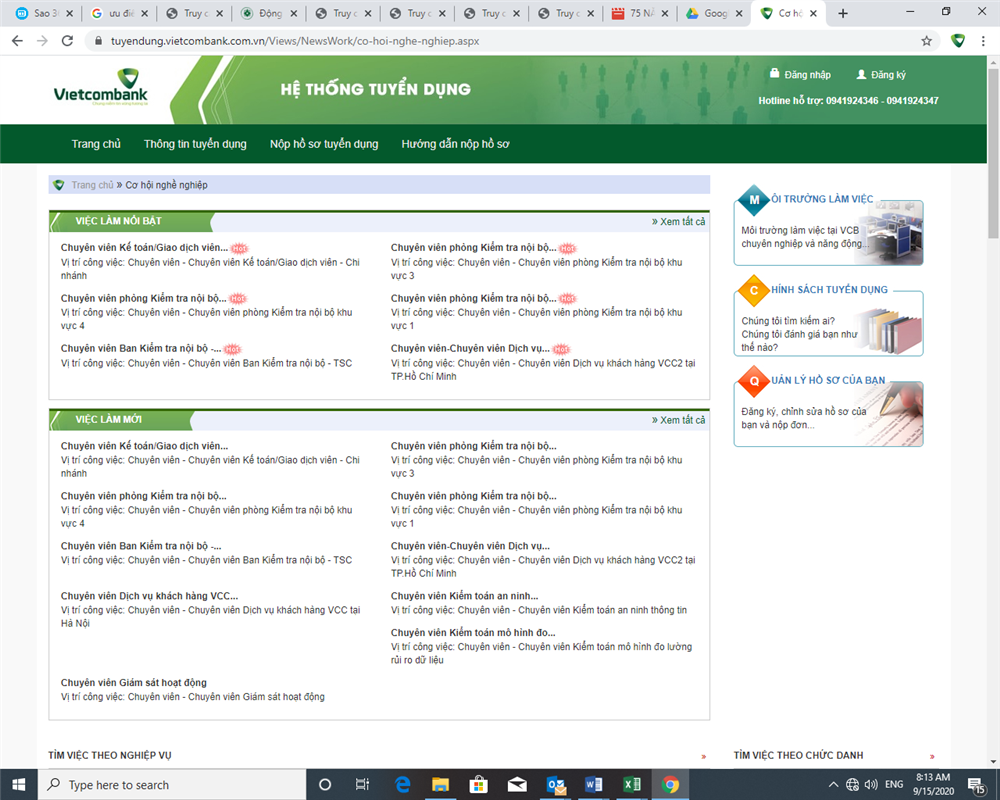The height and width of the screenshot is (800, 1000).
Task: Open Hướng dẫn nộp hồ sơ menu
Action: (455, 144)
